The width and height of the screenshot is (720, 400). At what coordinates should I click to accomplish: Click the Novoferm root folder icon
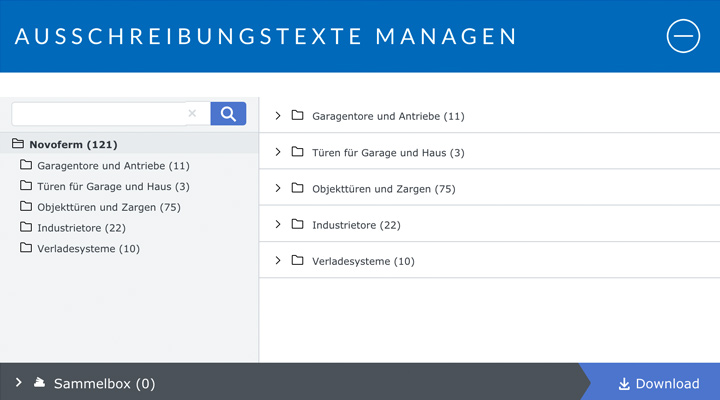(18, 144)
